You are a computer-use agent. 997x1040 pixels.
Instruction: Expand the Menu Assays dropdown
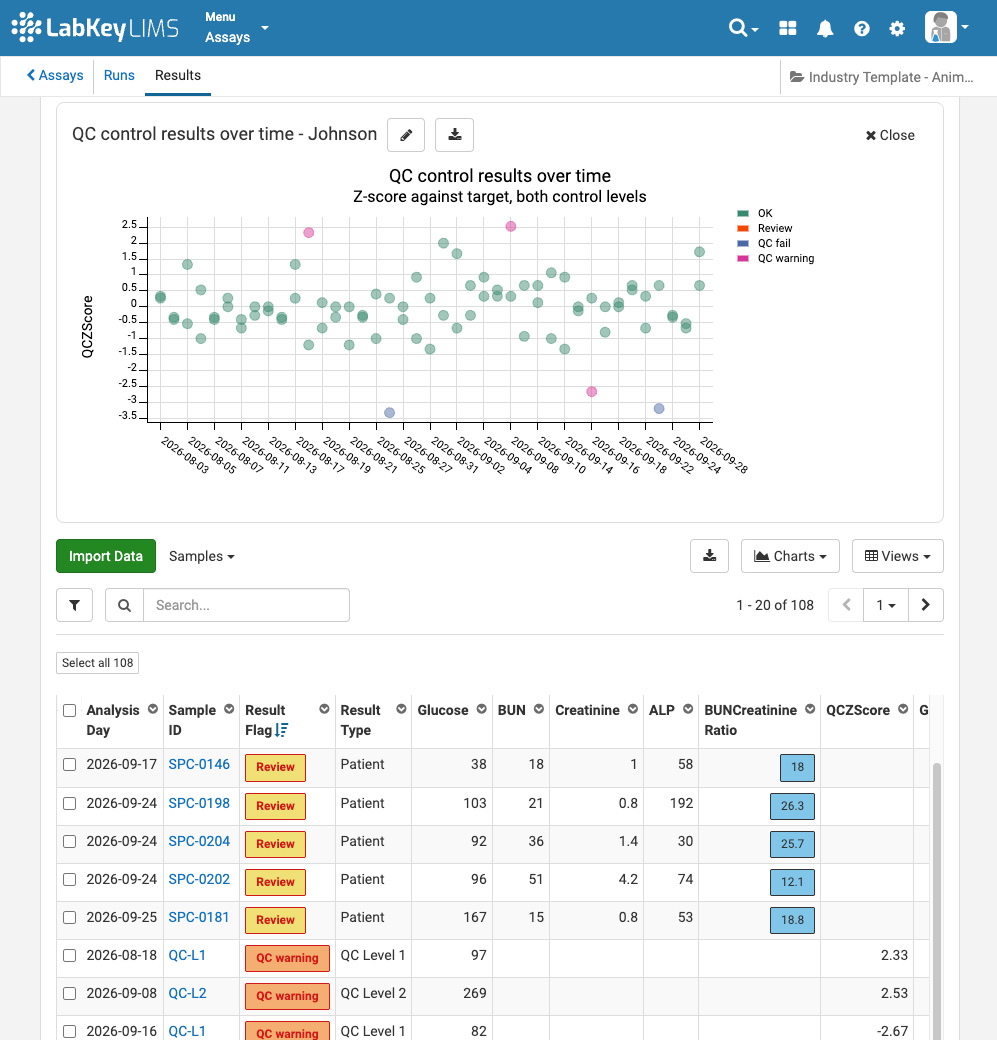pos(236,28)
